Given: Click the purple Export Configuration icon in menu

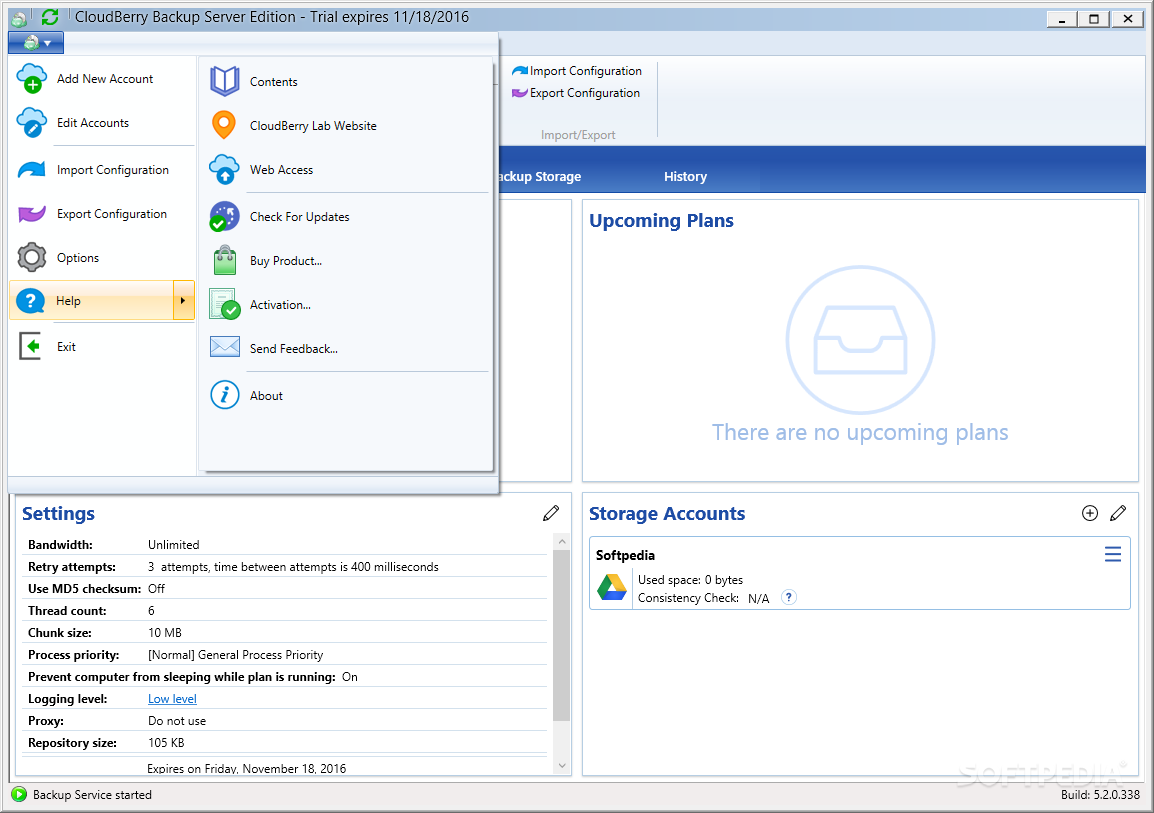Looking at the screenshot, I should pyautogui.click(x=32, y=214).
